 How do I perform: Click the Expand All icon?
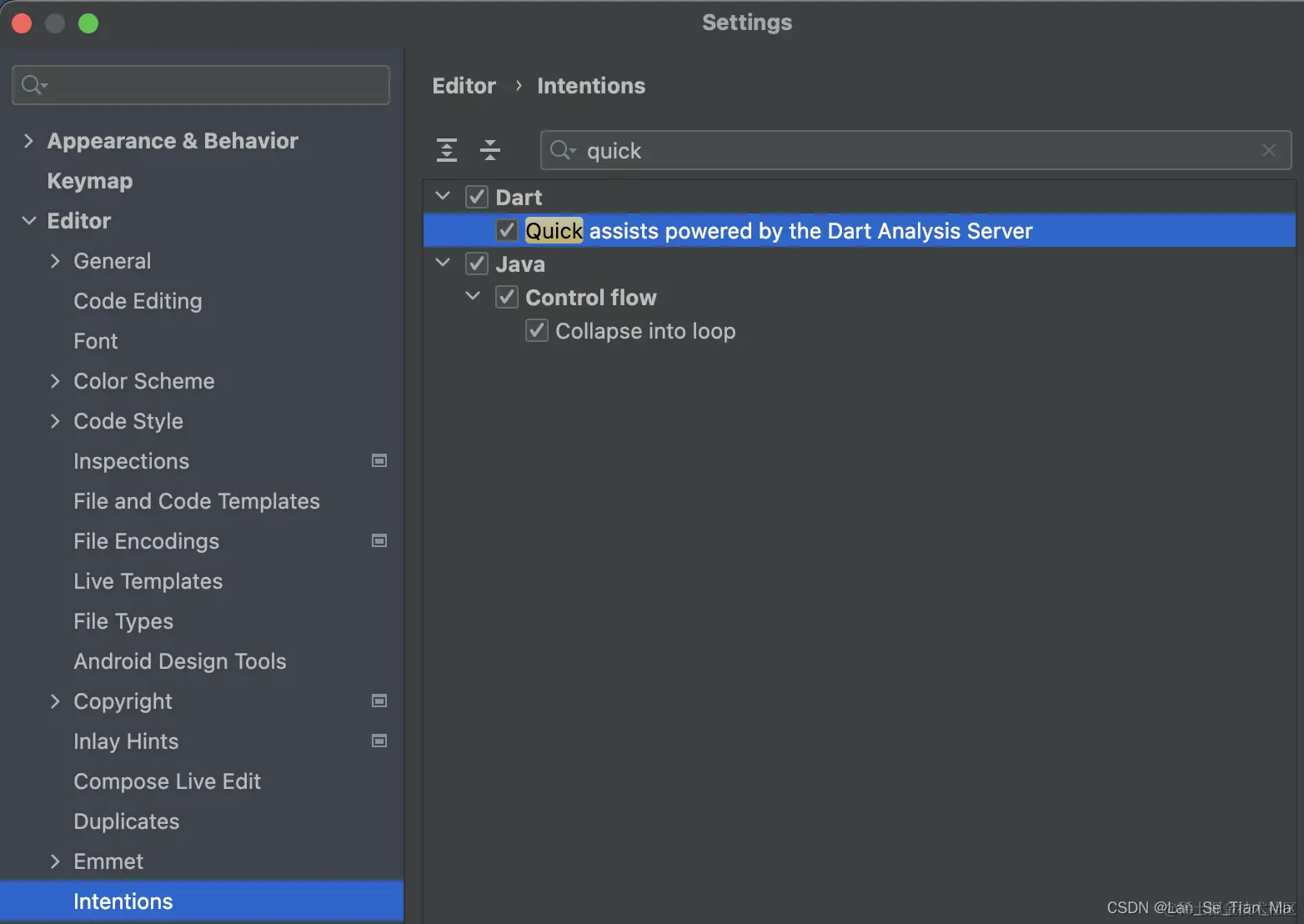[x=447, y=150]
